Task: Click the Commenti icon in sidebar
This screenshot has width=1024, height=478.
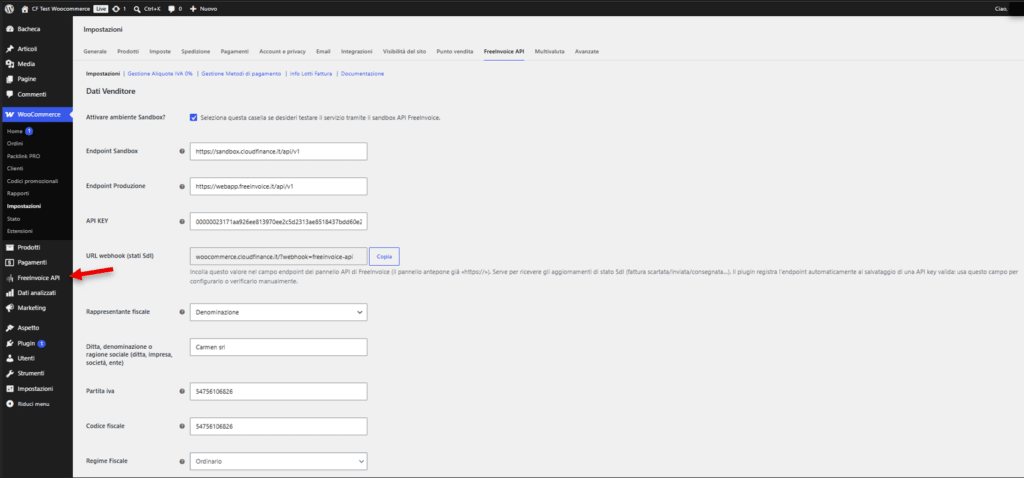Action: [x=10, y=94]
